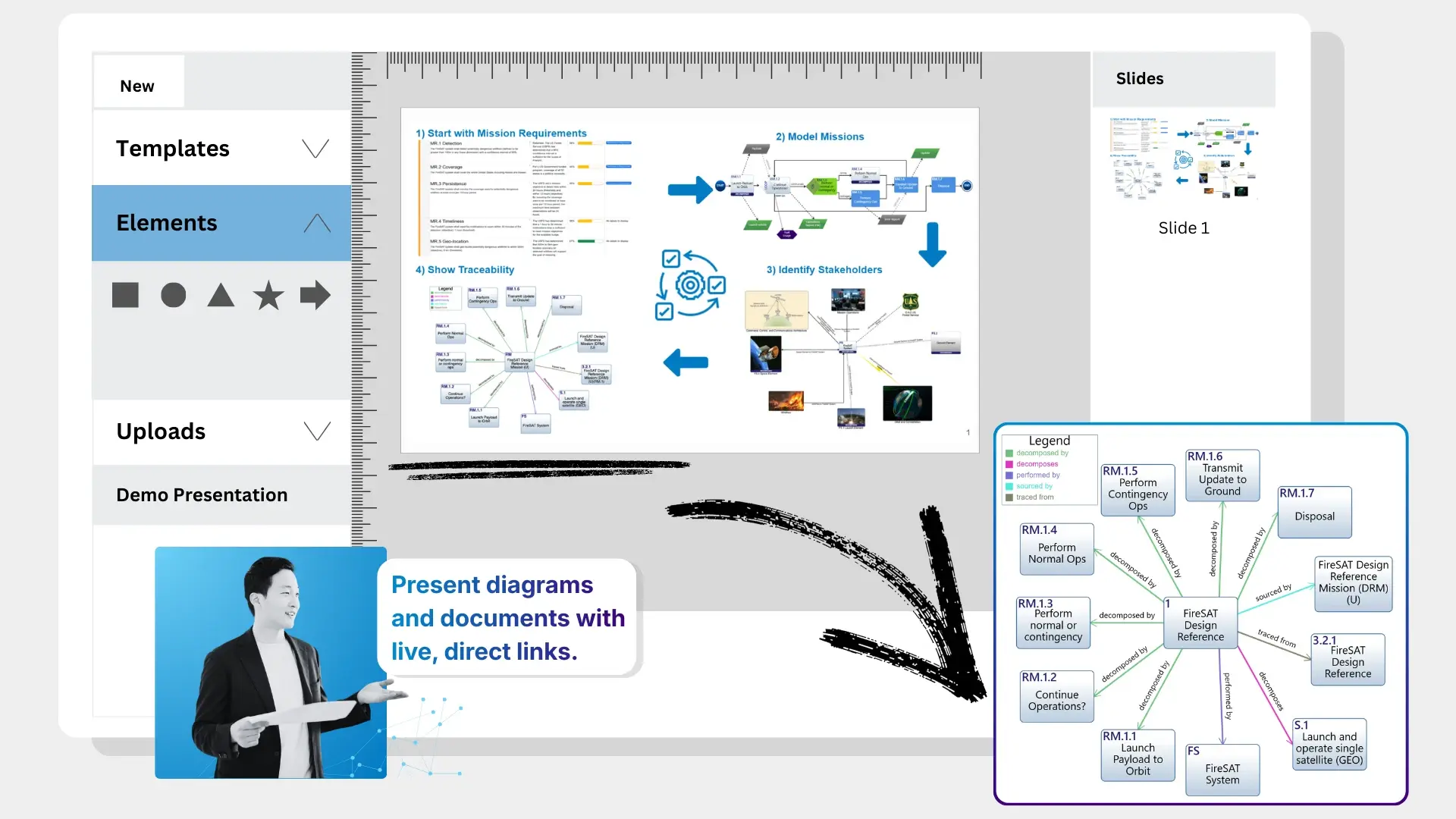The height and width of the screenshot is (819, 1456).
Task: Click the RM.1.1 Launch Payload to Orbit node
Action: point(1137,755)
